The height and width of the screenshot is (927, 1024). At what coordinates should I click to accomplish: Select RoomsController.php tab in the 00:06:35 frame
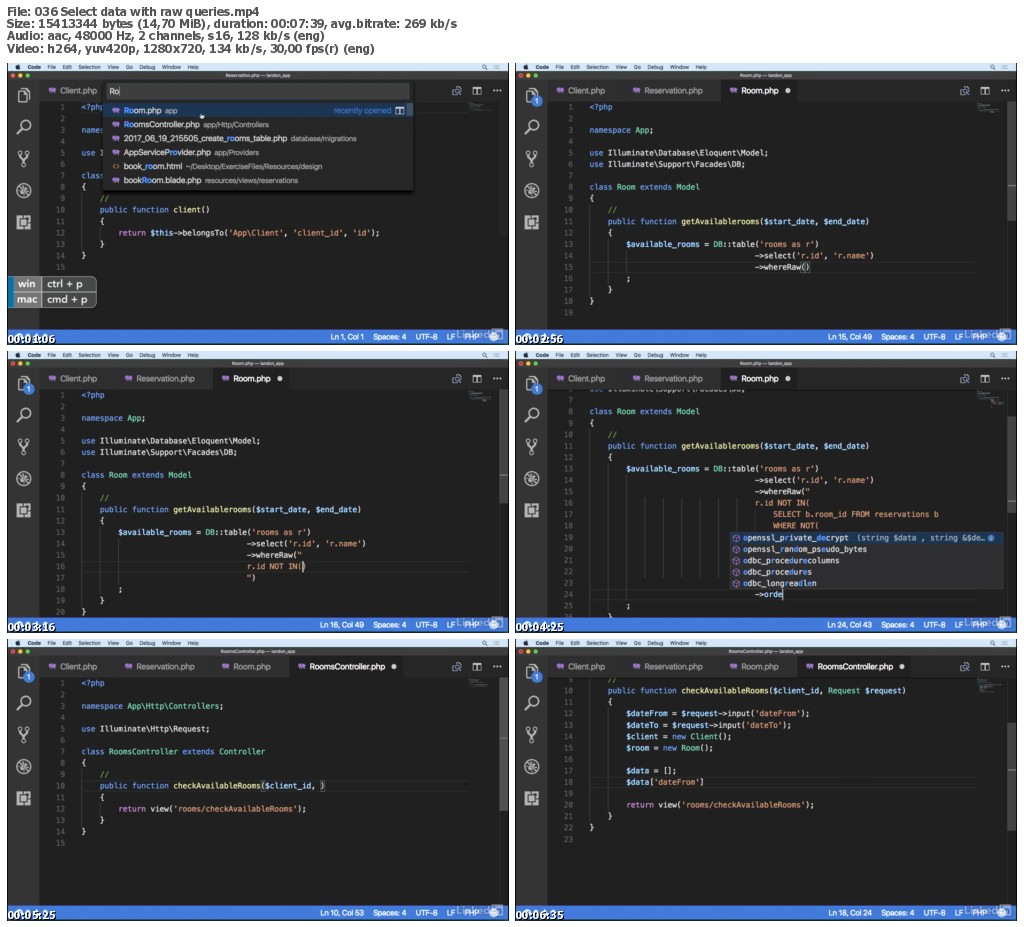pyautogui.click(x=856, y=667)
